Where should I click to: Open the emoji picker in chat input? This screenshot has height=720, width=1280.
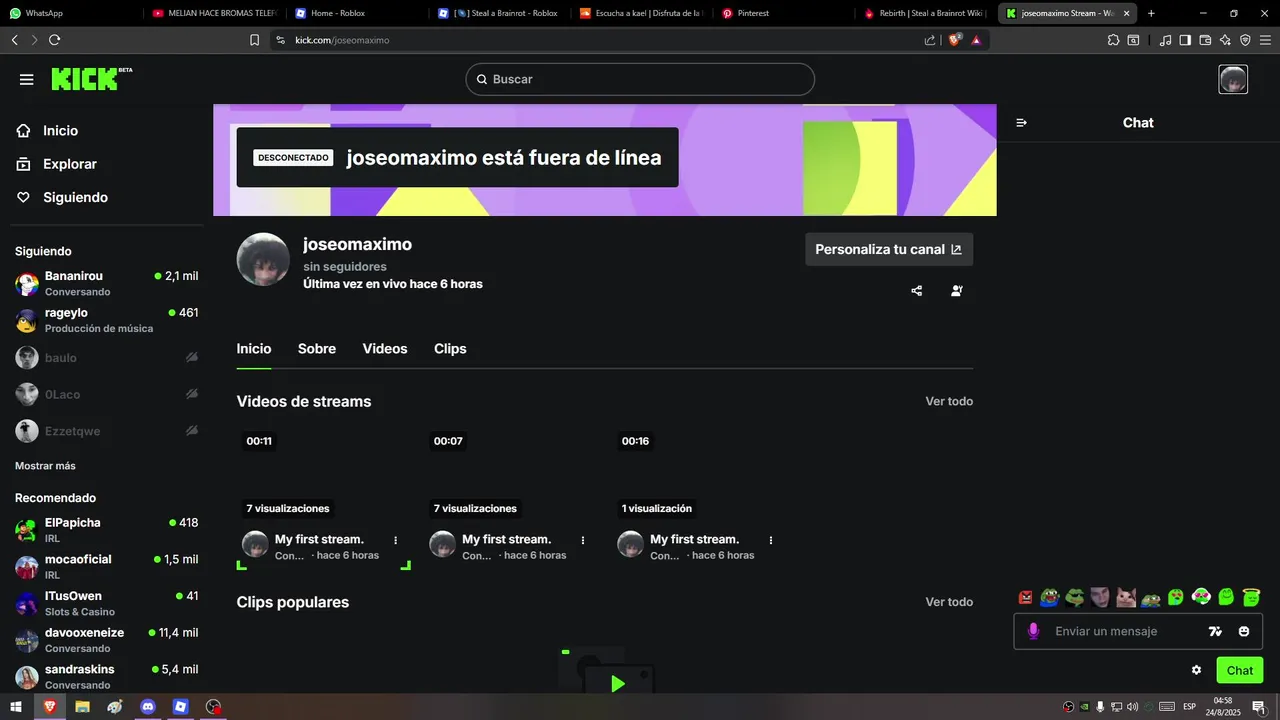tap(1244, 631)
